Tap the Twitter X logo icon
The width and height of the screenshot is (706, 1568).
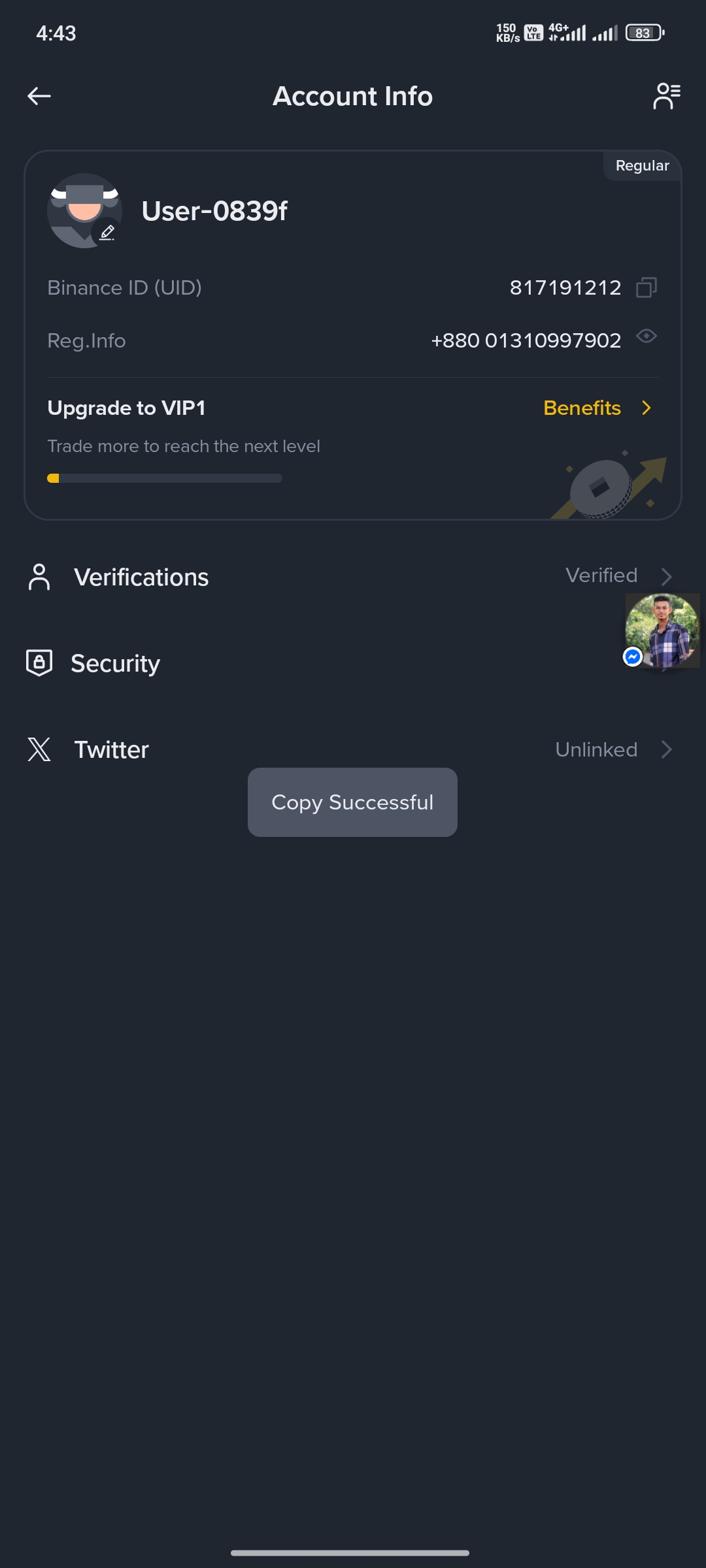pyautogui.click(x=39, y=749)
